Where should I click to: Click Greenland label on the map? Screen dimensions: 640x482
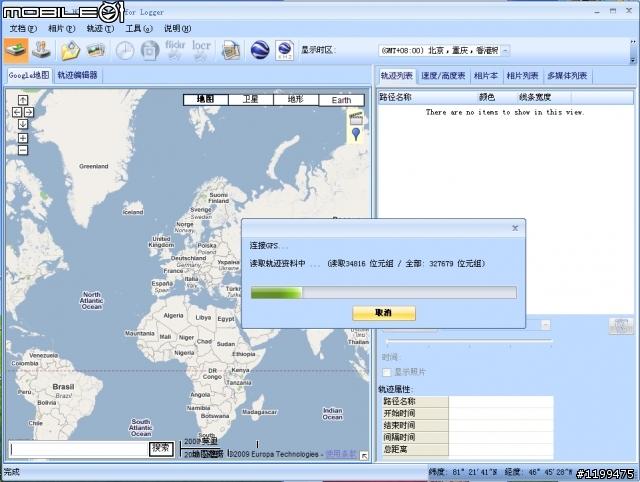(93, 166)
